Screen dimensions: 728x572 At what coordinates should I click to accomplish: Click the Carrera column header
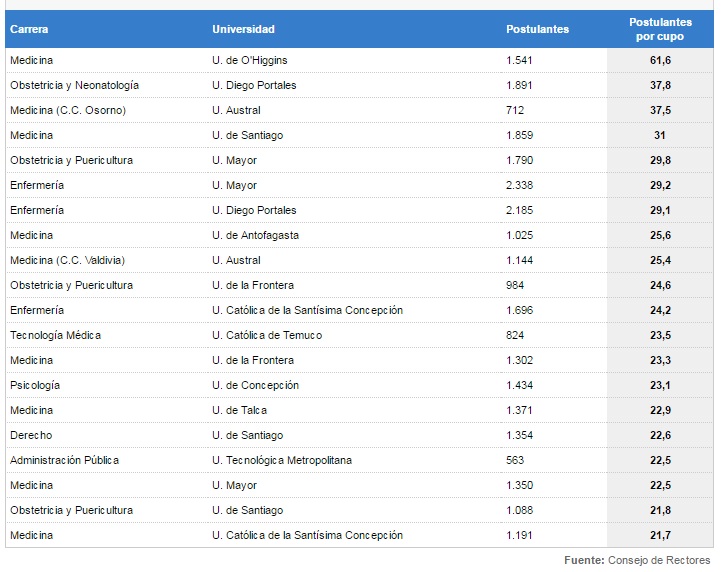(x=29, y=29)
